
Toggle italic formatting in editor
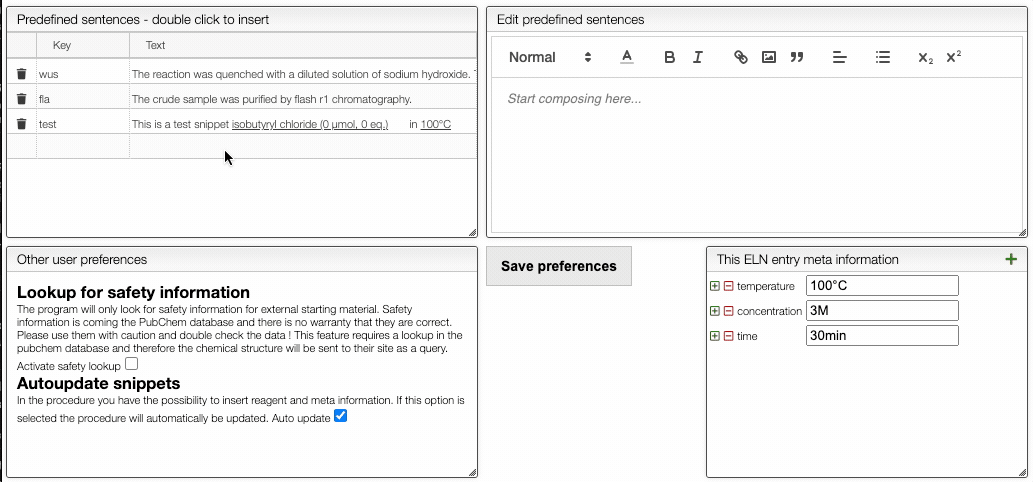coord(698,57)
